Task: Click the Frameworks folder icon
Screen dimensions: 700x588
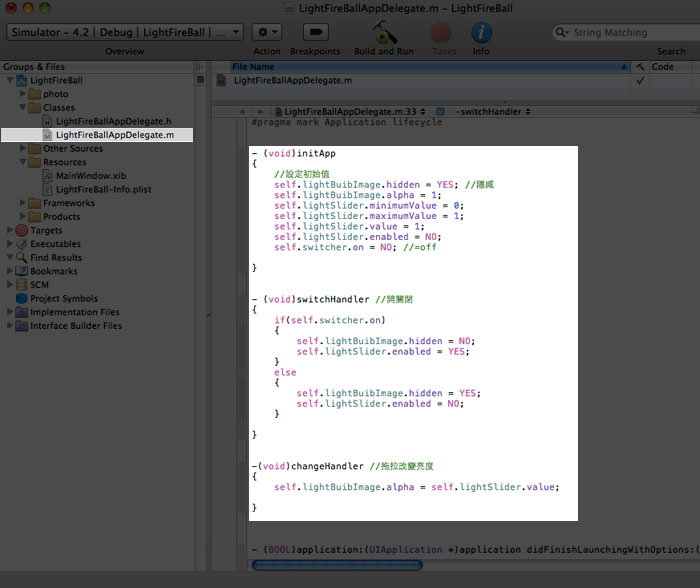Action: 34,203
